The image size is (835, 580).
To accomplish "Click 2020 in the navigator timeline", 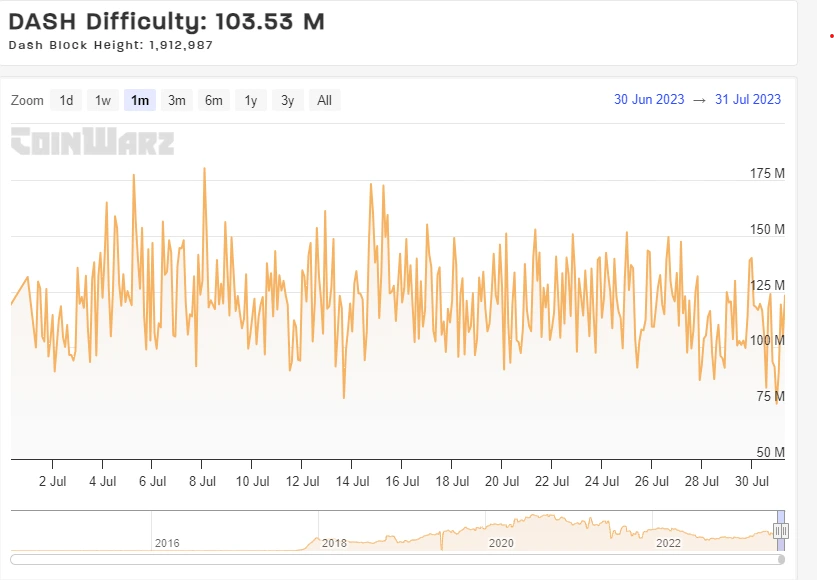I will [x=501, y=543].
